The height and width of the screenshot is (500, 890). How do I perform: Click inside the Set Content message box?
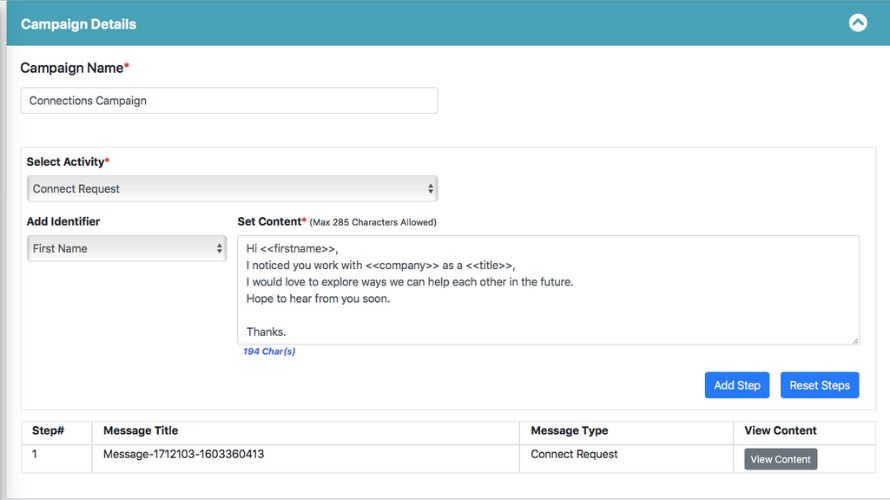click(548, 290)
